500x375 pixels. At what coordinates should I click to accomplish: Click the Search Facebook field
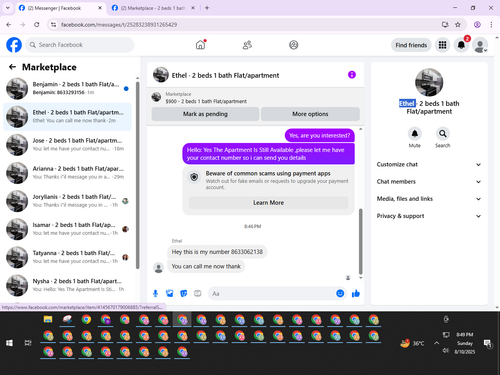pyautogui.click(x=80, y=45)
